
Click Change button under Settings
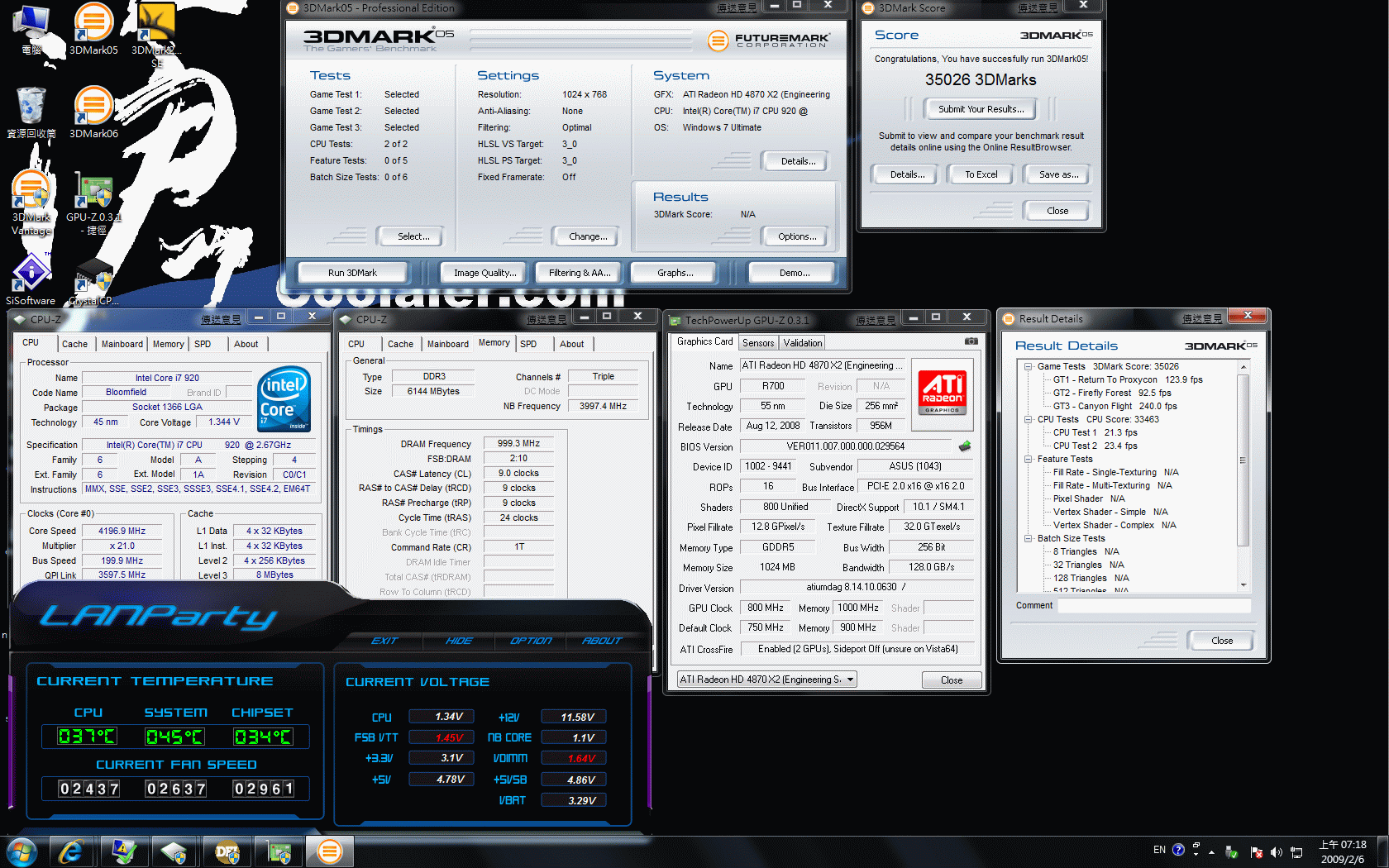pos(588,236)
